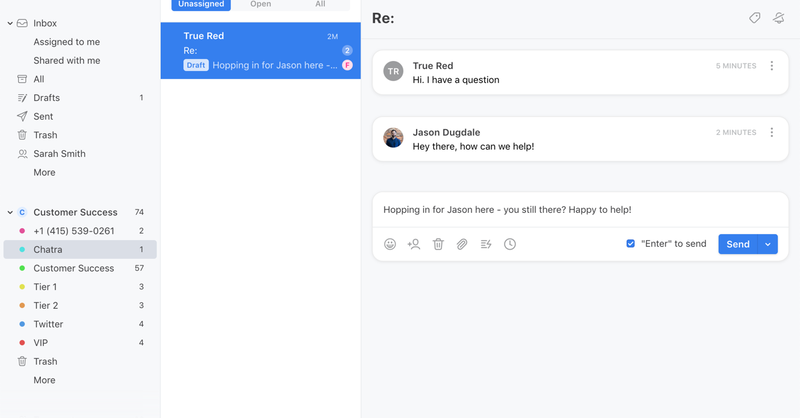Discard the draft with the trash icon
The image size is (800, 418).
click(x=438, y=244)
